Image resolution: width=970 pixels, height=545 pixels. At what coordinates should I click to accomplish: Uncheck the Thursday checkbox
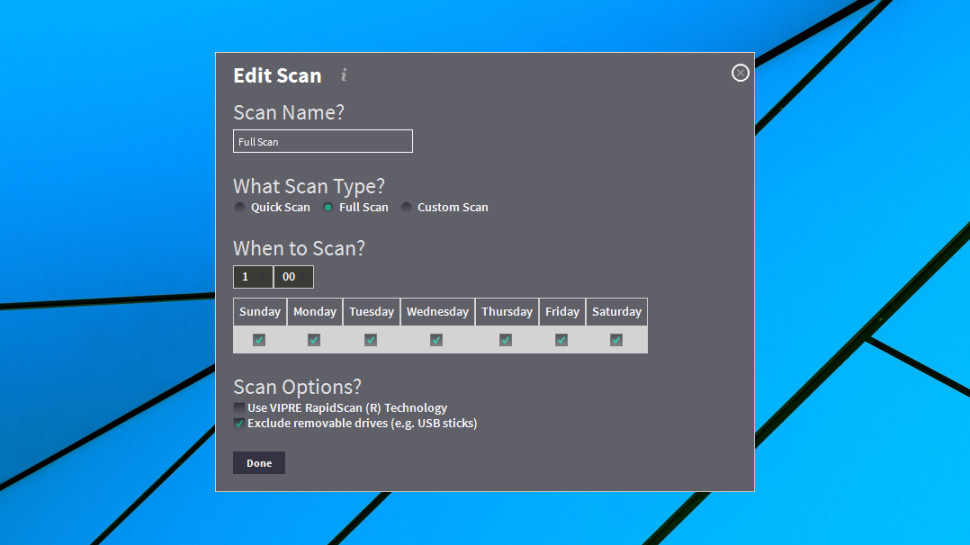pos(505,340)
